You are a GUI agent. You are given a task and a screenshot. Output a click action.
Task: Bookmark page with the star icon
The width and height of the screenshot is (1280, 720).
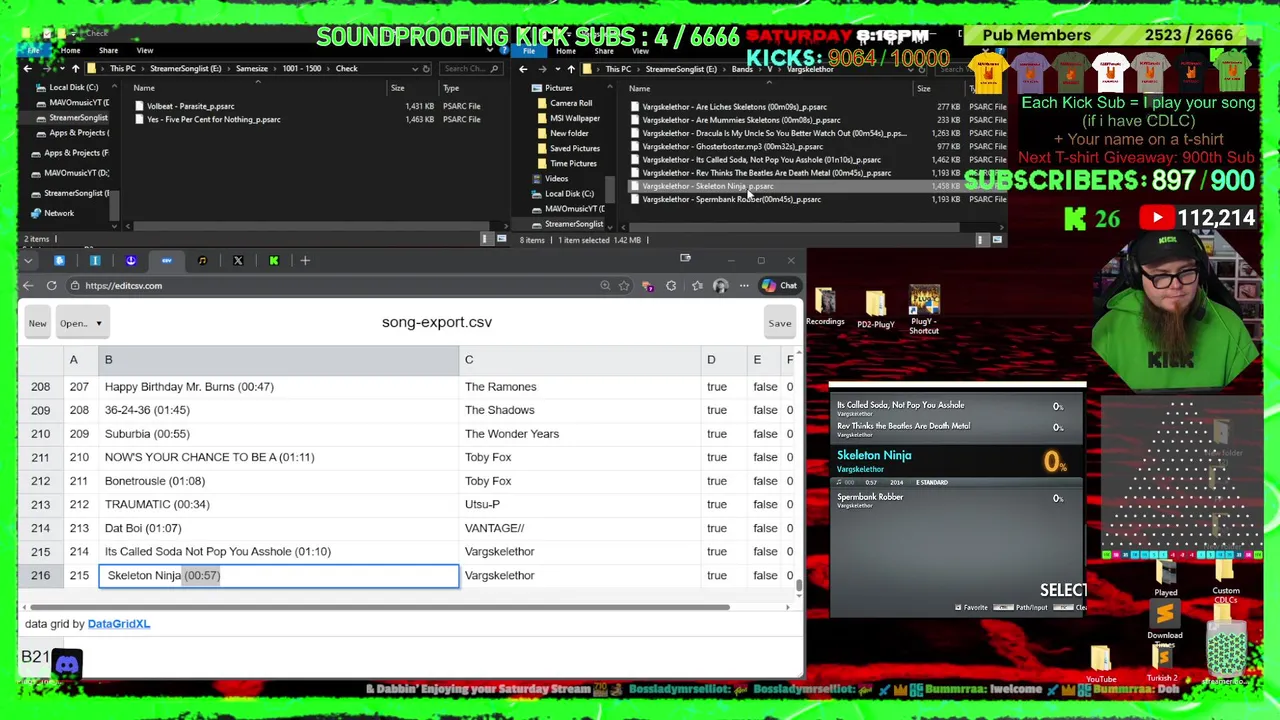(624, 286)
